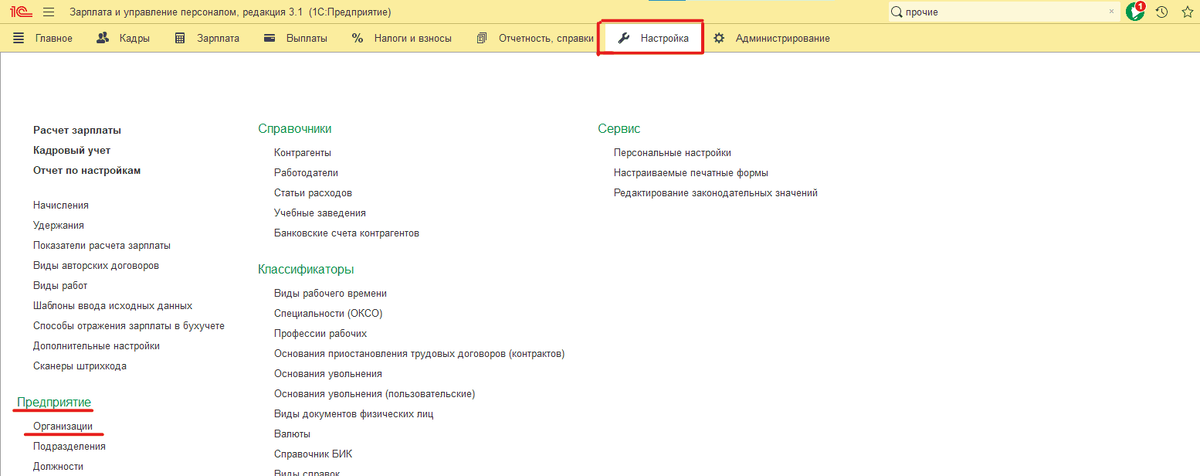Open Банковские счета контрагентов
The image size is (1200, 476).
(346, 233)
